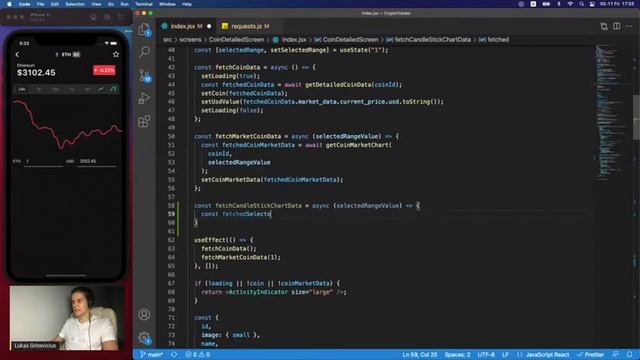The image size is (640, 360).
Task: Open the Apple menu
Action: (x=9, y=4)
